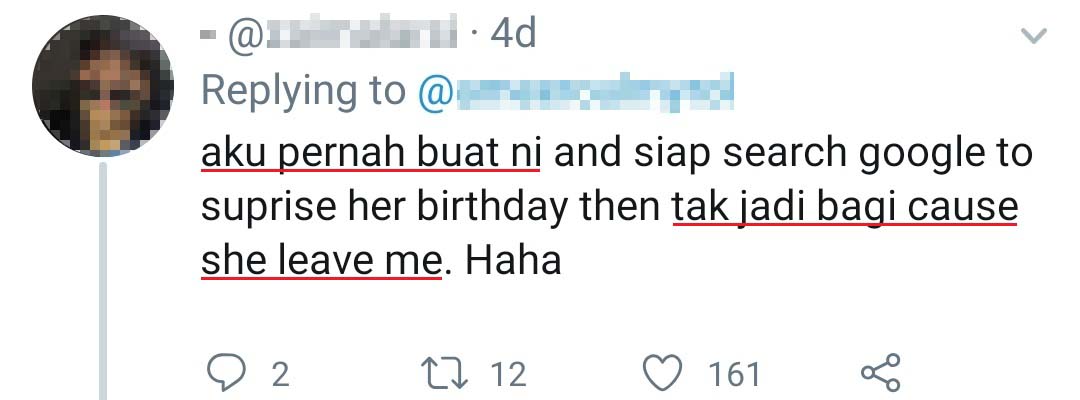The width and height of the screenshot is (1080, 400).
Task: Click the like count "161"
Action: 734,374
